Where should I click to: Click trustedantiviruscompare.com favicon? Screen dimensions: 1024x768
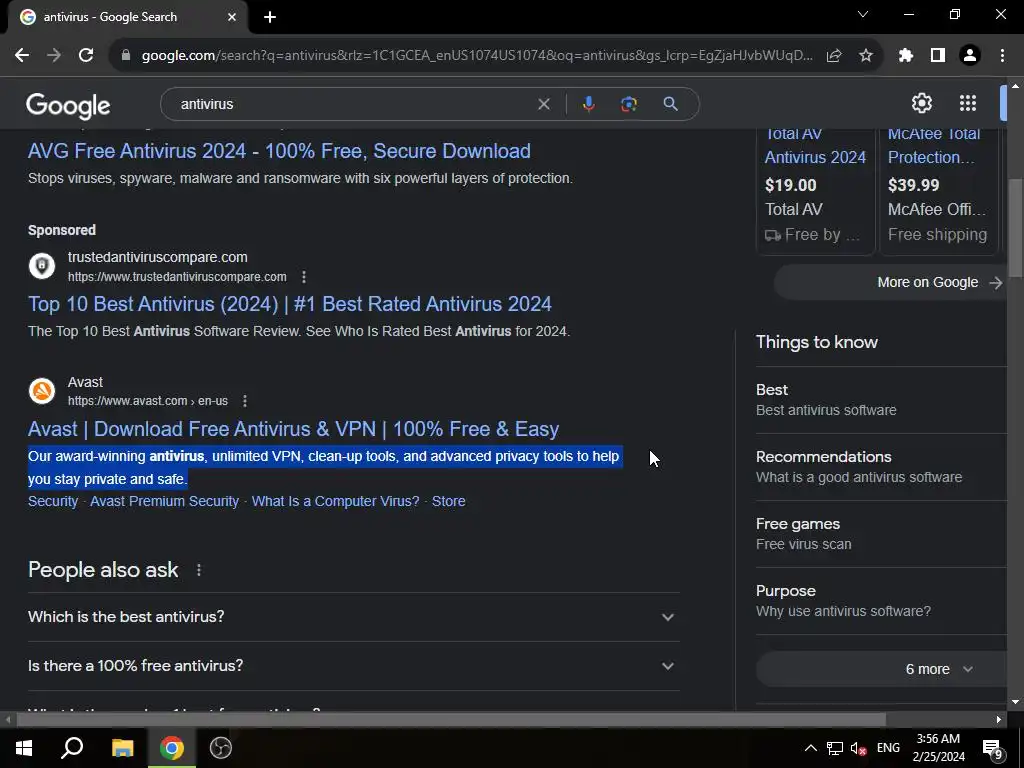(42, 266)
